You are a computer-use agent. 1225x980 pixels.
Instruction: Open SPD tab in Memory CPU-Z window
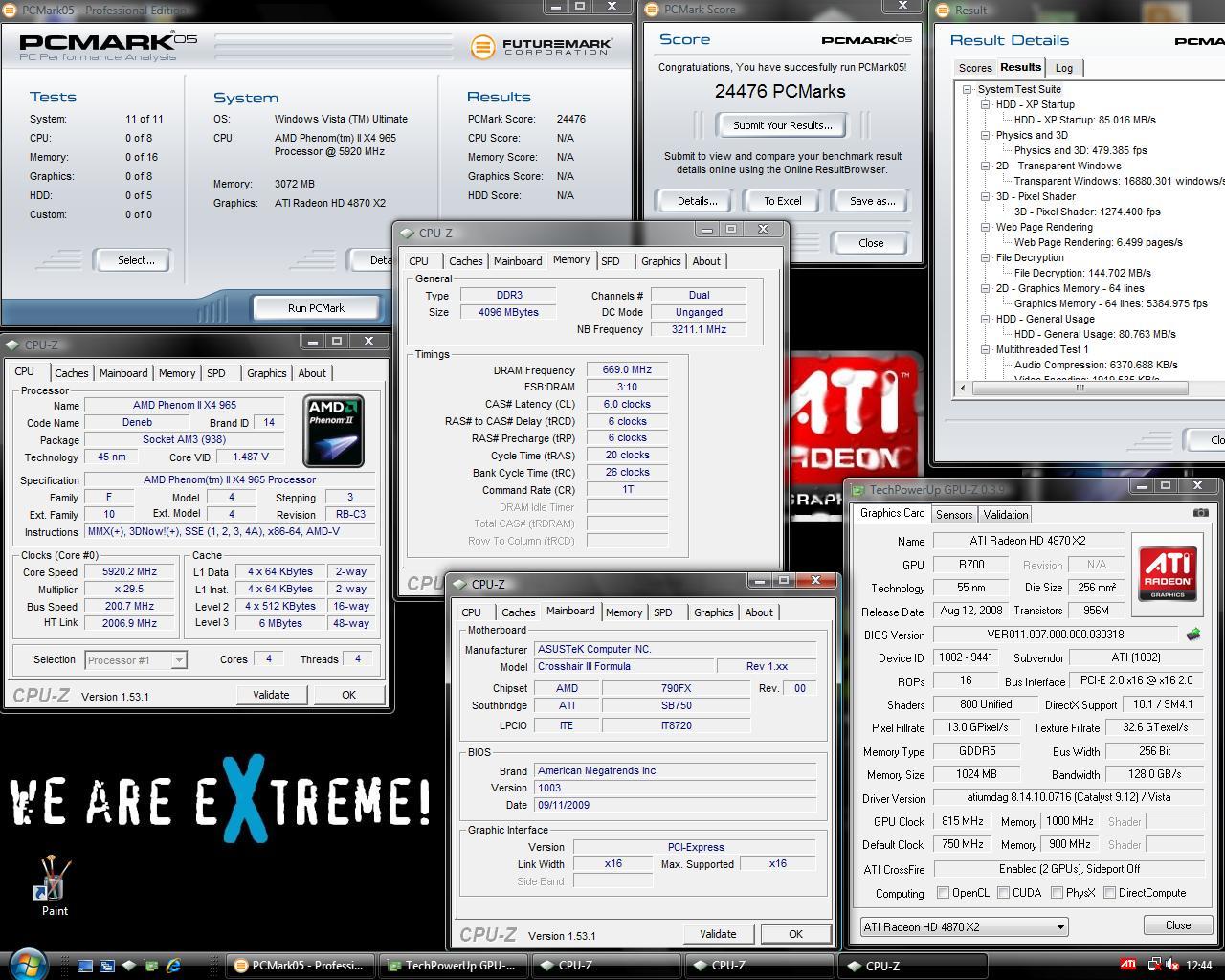[611, 261]
